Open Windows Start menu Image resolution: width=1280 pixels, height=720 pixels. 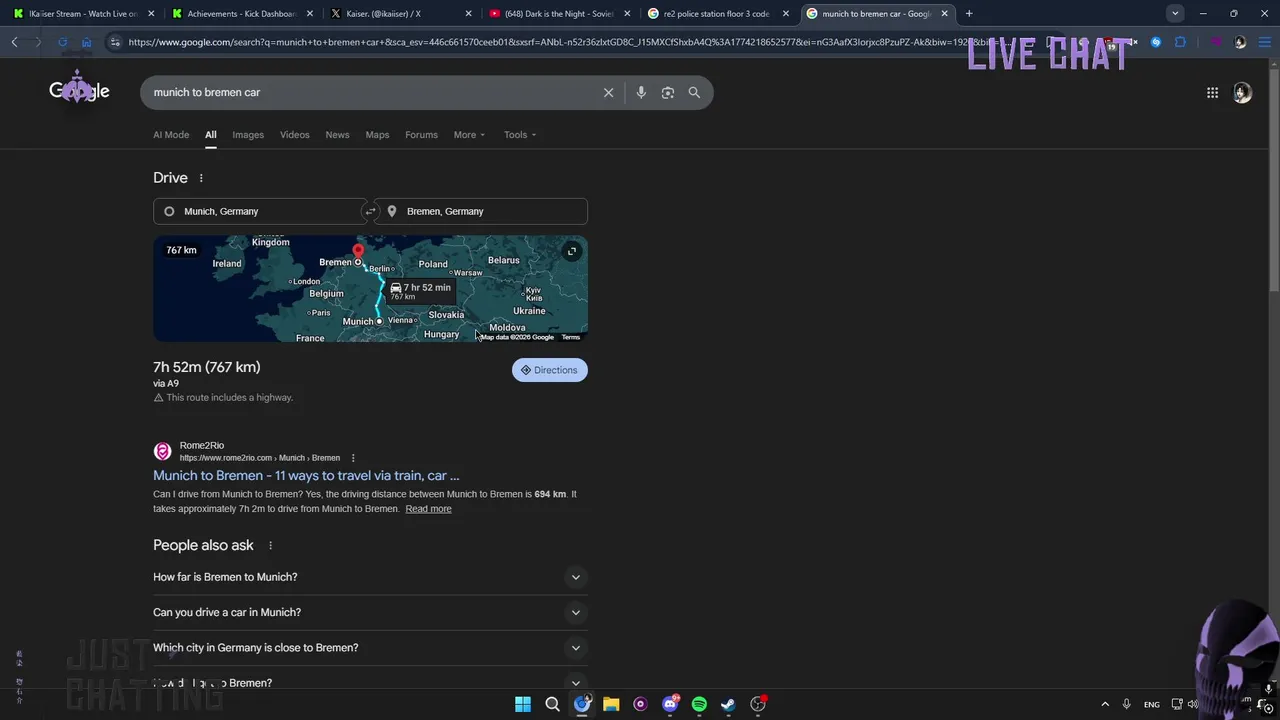pyautogui.click(x=523, y=704)
